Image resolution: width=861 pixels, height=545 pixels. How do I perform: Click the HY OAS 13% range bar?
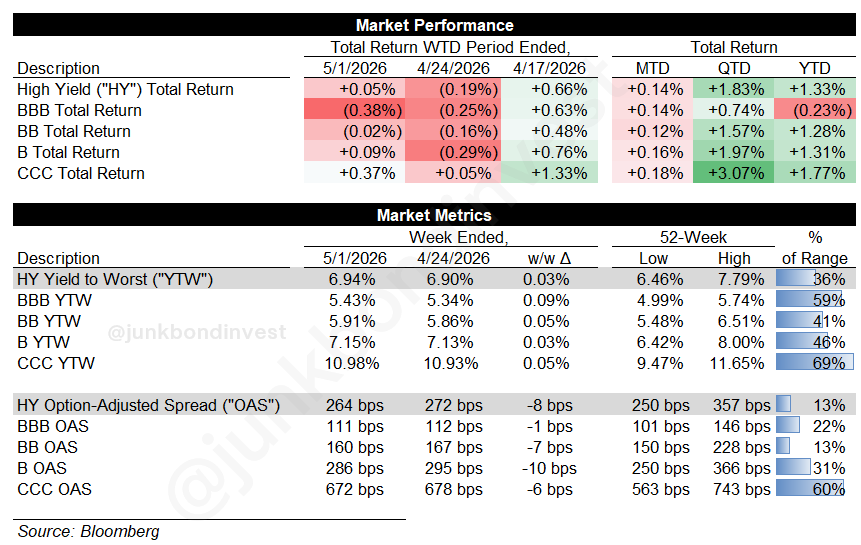(784, 404)
